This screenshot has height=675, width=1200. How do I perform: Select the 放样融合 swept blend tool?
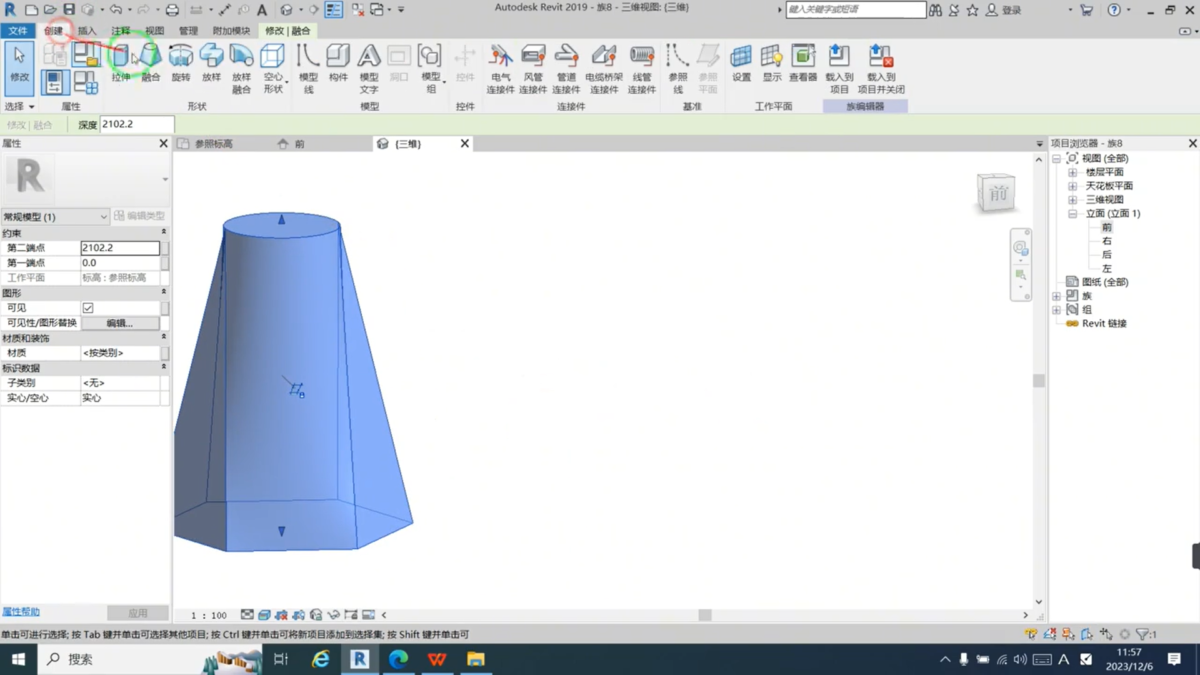click(241, 68)
